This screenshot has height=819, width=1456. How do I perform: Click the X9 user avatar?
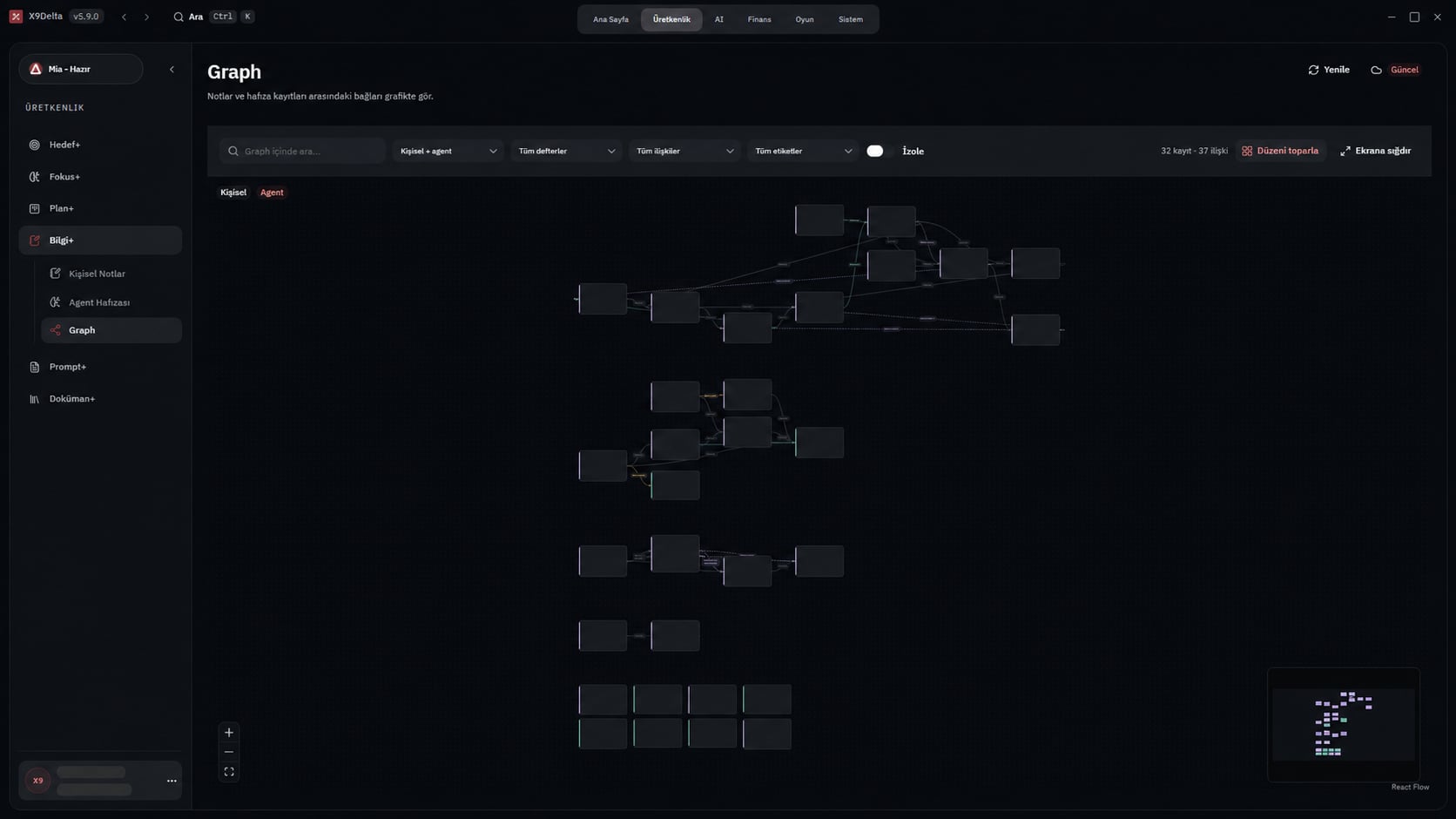pos(37,781)
